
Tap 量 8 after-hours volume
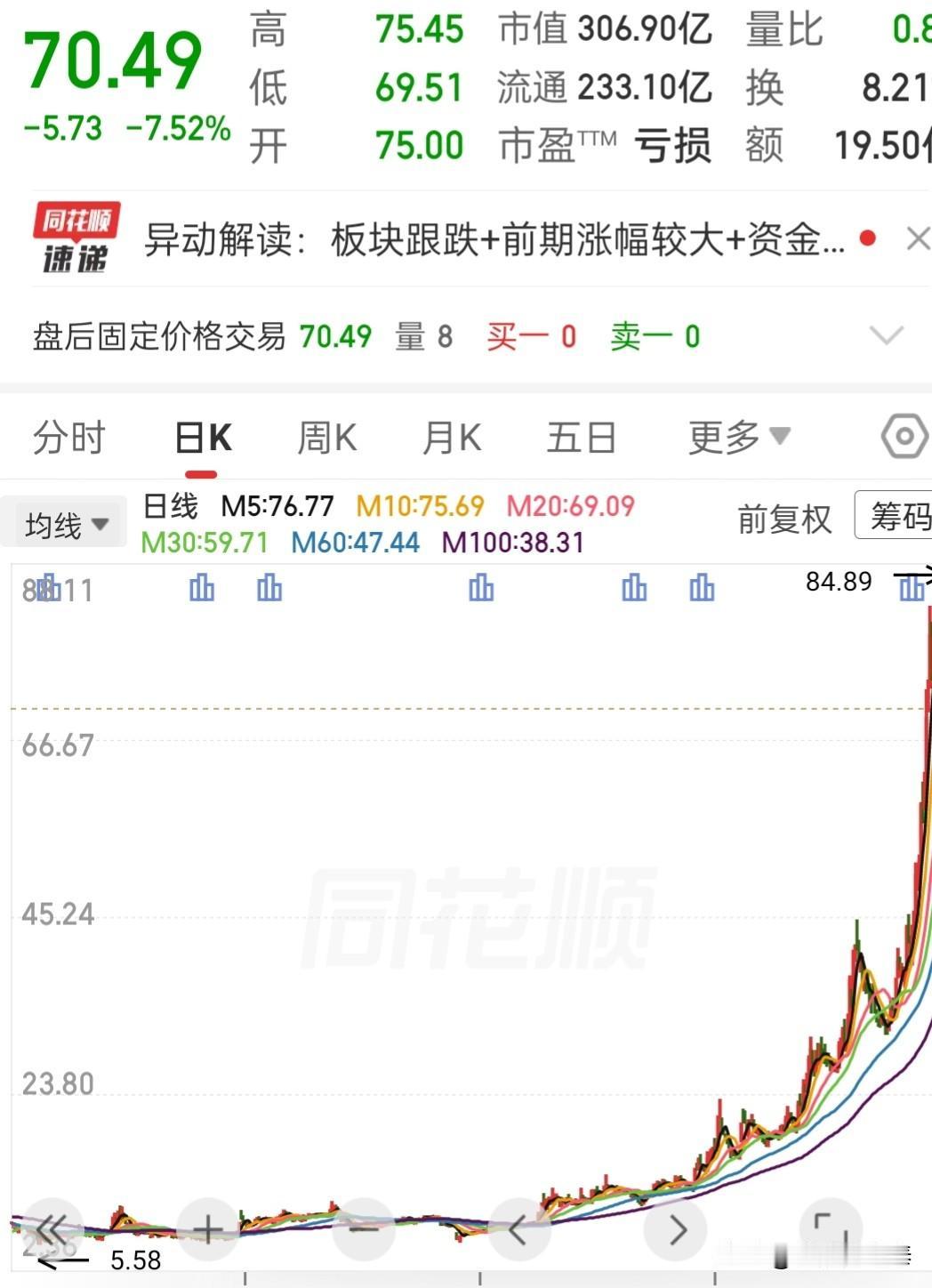[x=424, y=336]
